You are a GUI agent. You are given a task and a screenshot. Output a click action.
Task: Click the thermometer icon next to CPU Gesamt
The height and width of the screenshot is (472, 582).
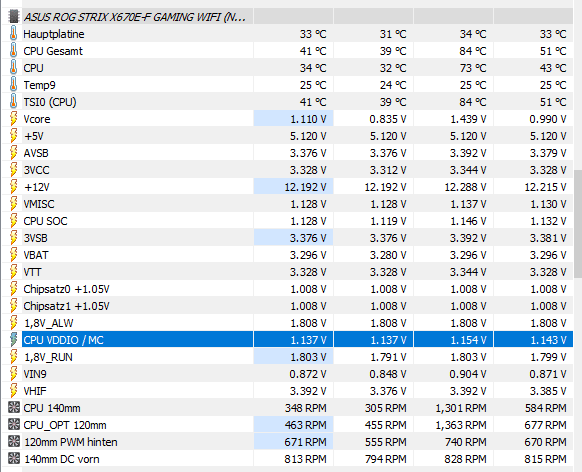click(x=13, y=51)
